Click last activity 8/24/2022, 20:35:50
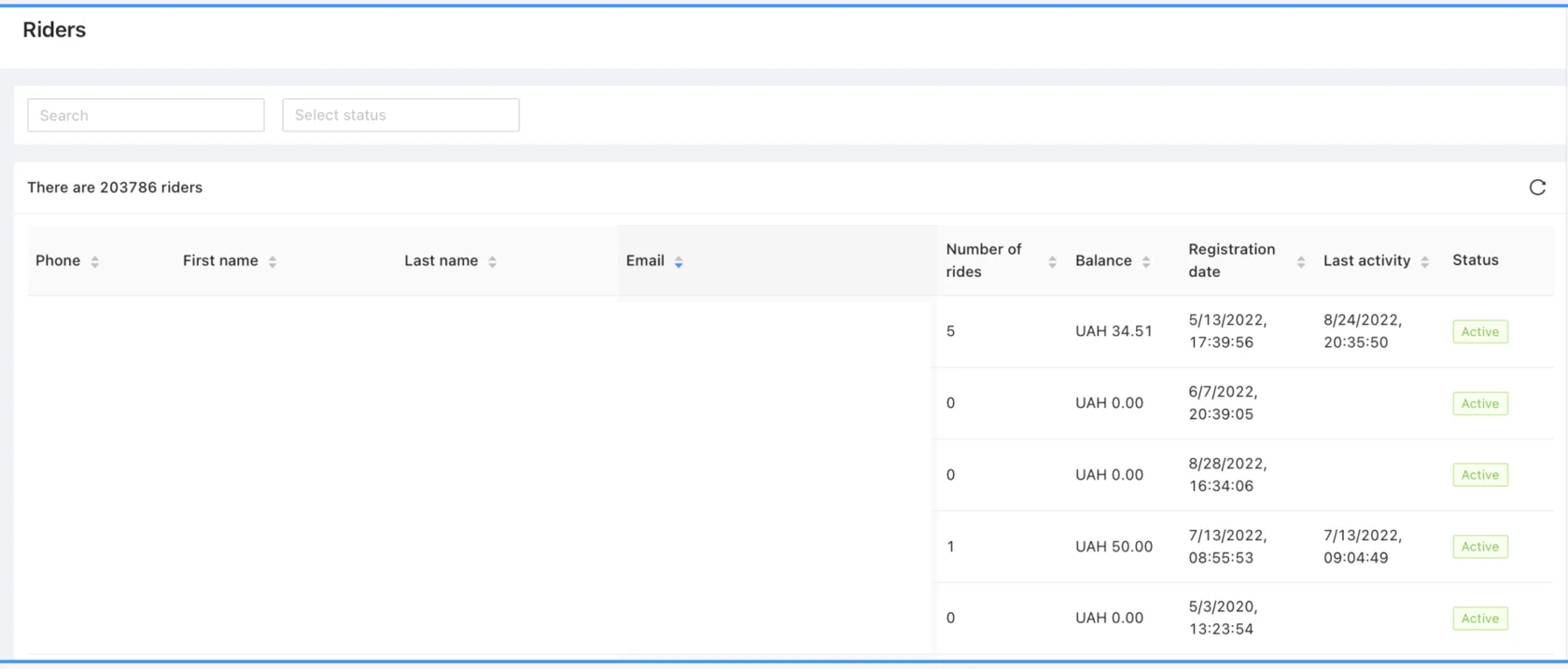Image resolution: width=1568 pixels, height=669 pixels. (1363, 331)
